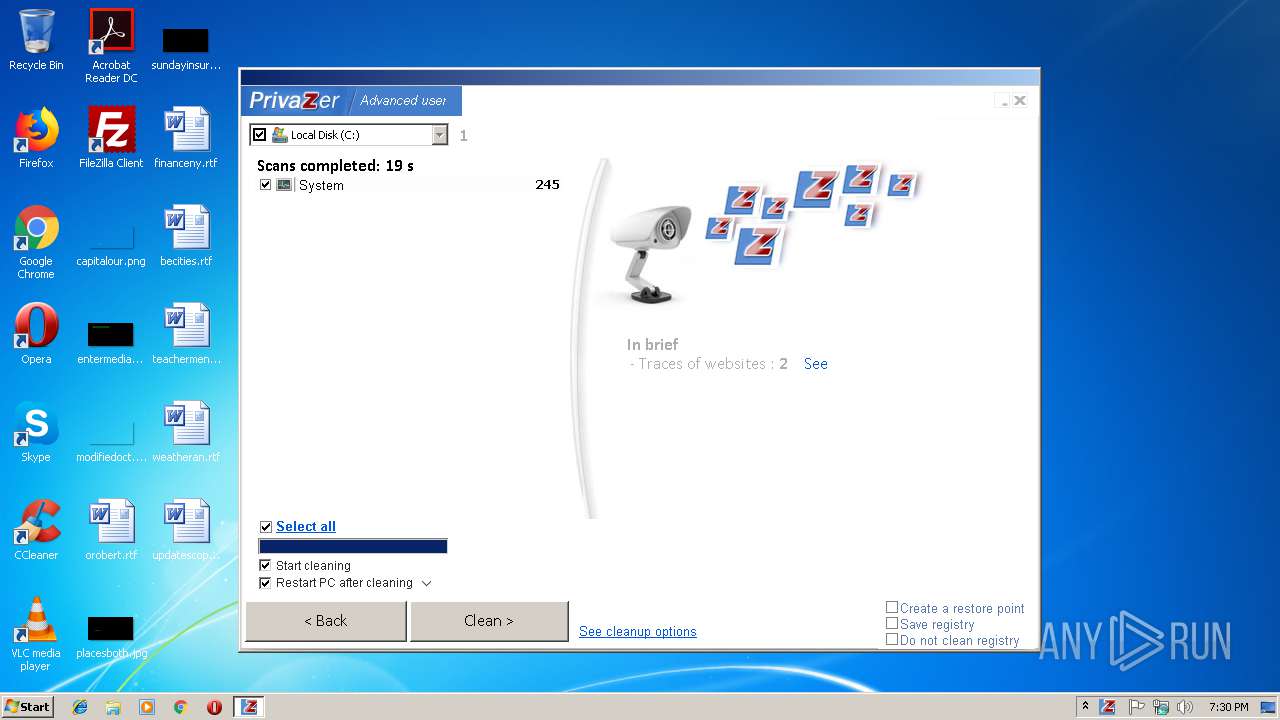Click the scan progress bar

(x=353, y=546)
